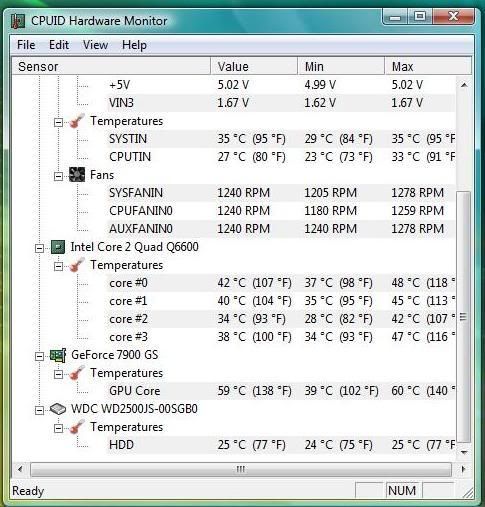Click the Sensor column header
The image size is (485, 507).
click(x=111, y=66)
